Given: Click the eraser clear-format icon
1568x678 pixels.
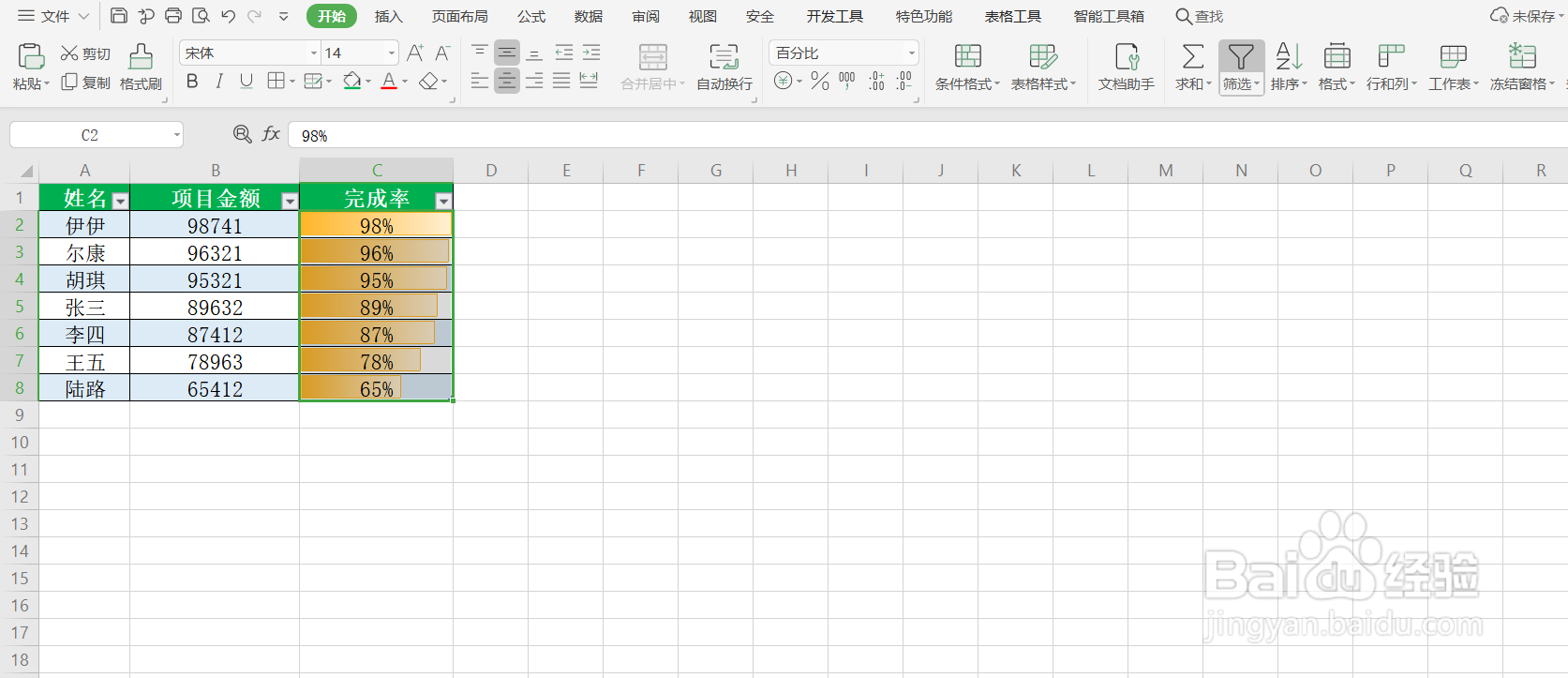Looking at the screenshot, I should click(x=428, y=82).
